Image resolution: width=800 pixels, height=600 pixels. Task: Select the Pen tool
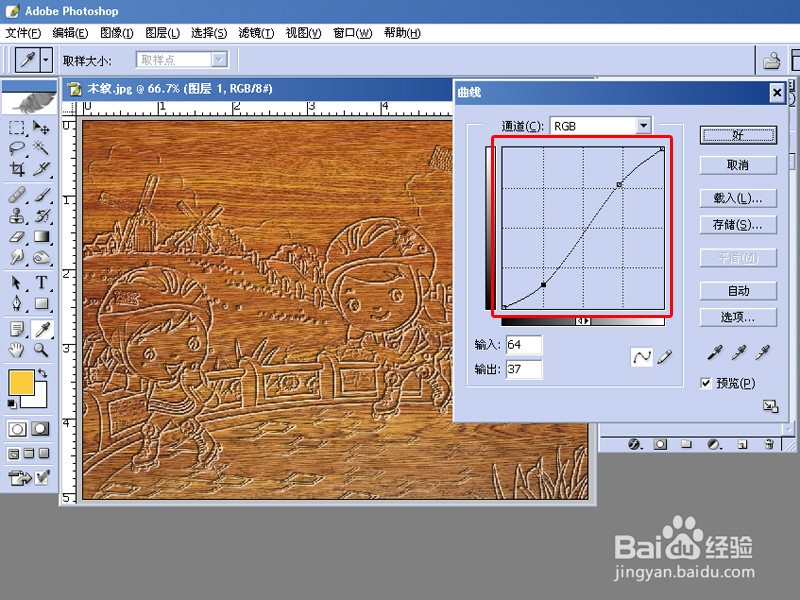click(17, 303)
